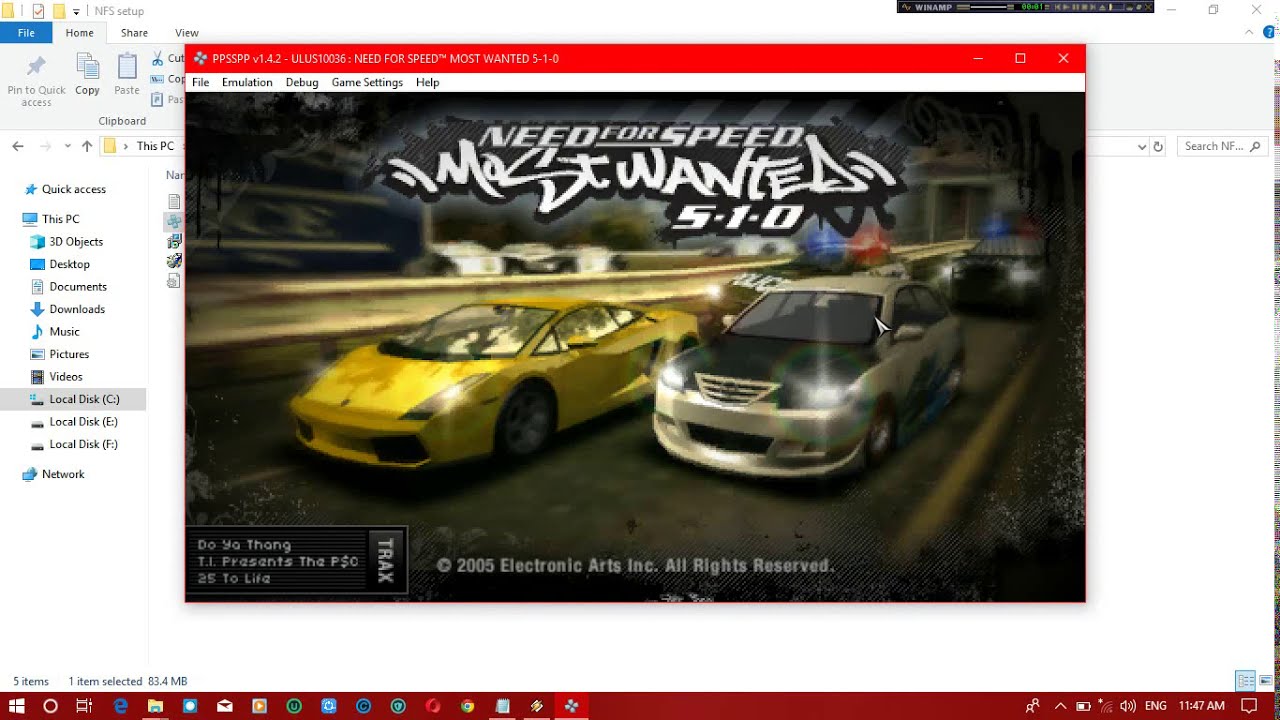Open the Action Center notifications

click(1248, 706)
